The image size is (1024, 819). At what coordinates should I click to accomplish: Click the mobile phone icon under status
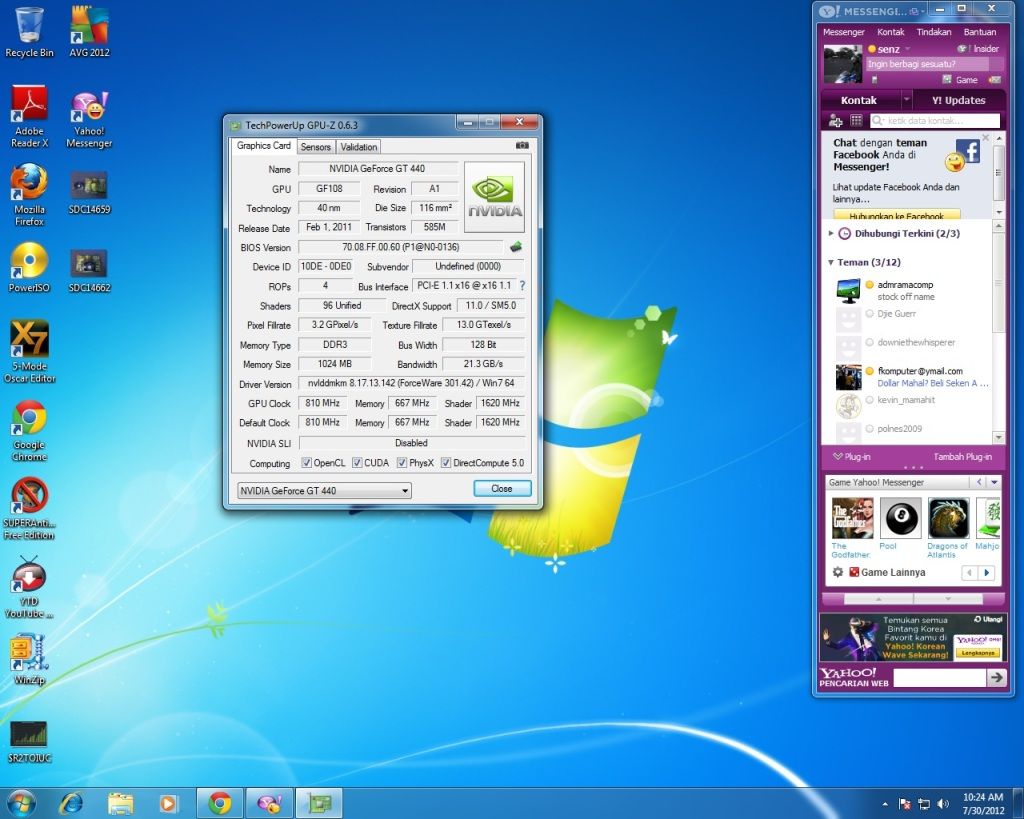click(x=874, y=80)
